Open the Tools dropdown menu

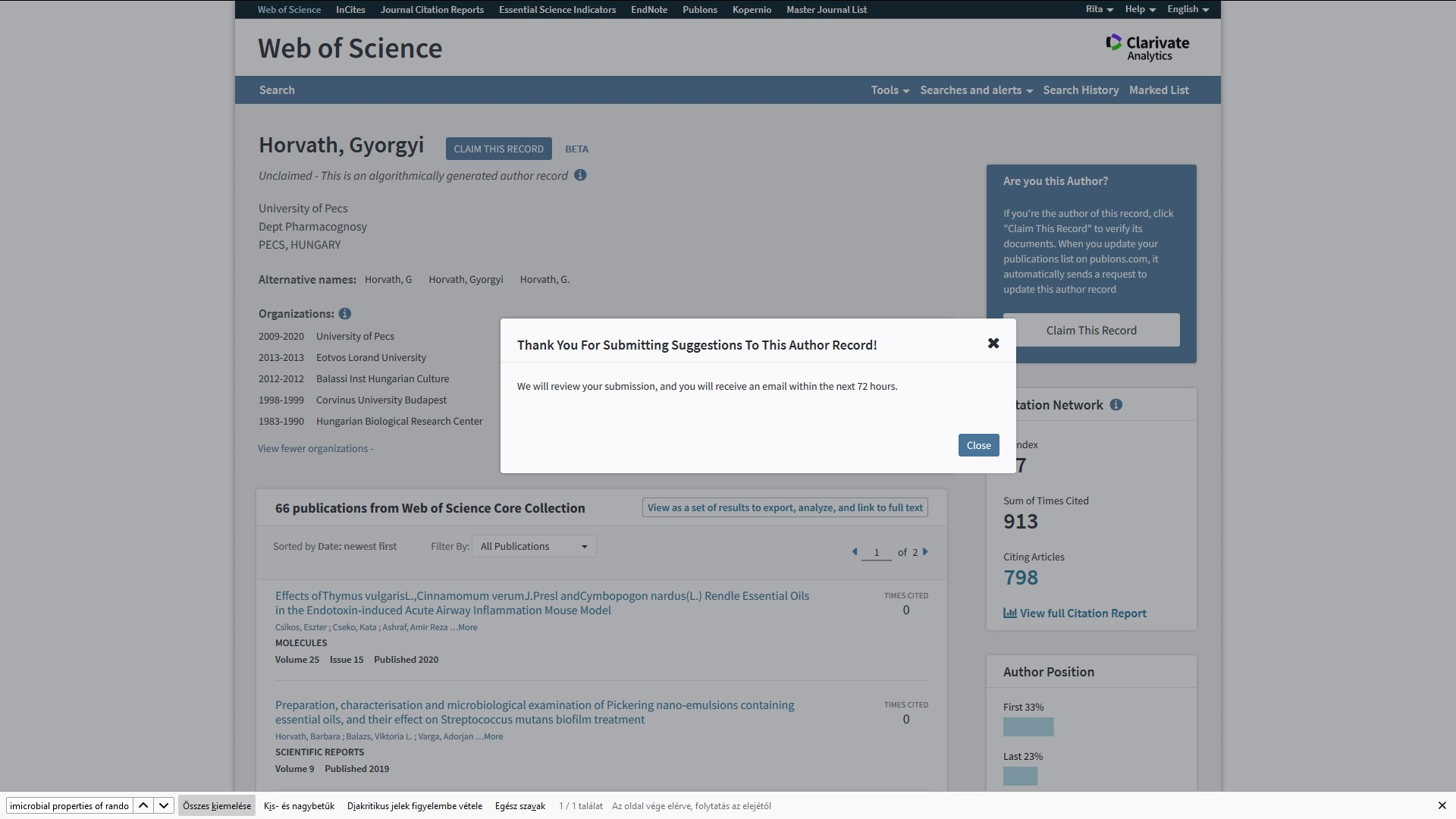[890, 89]
